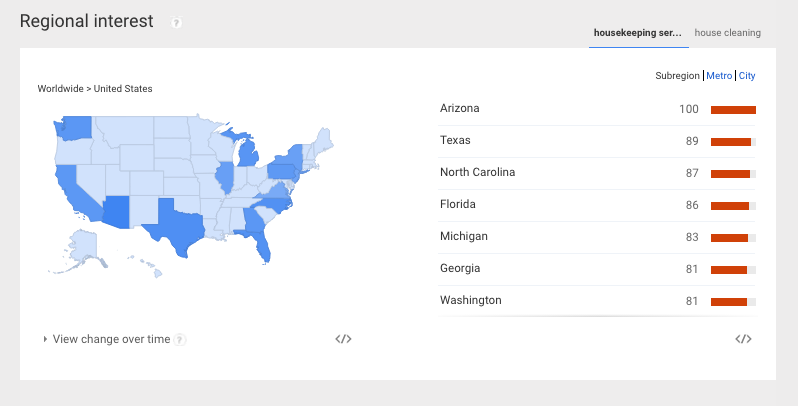Image resolution: width=798 pixels, height=406 pixels.
Task: Open Michigan regional details
Action: click(x=464, y=236)
